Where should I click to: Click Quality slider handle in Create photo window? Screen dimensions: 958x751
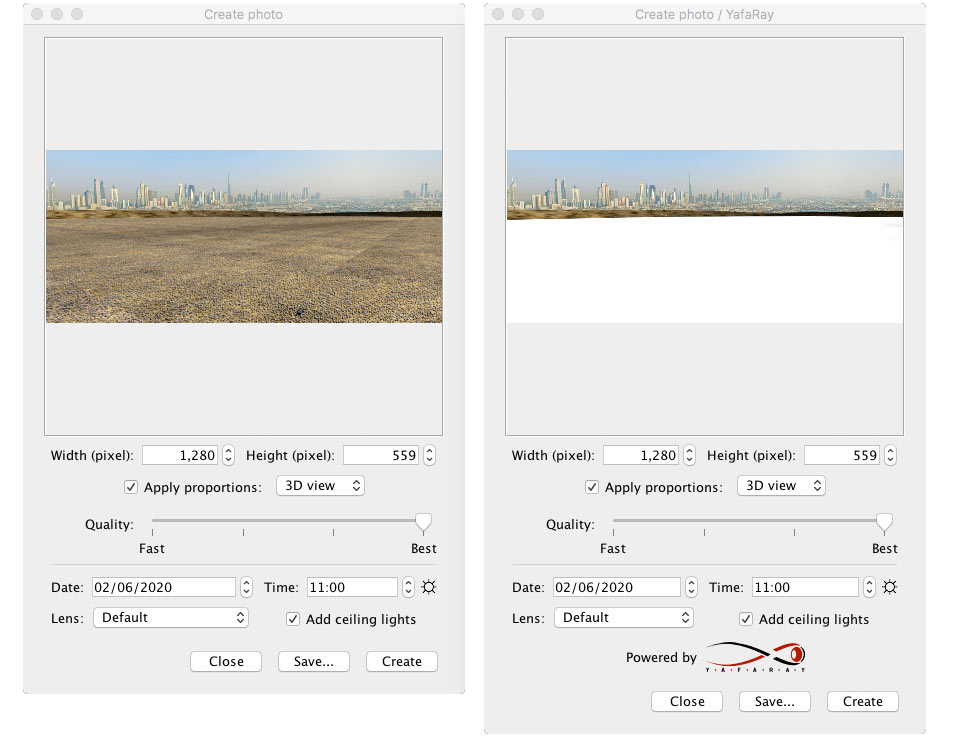click(x=423, y=522)
